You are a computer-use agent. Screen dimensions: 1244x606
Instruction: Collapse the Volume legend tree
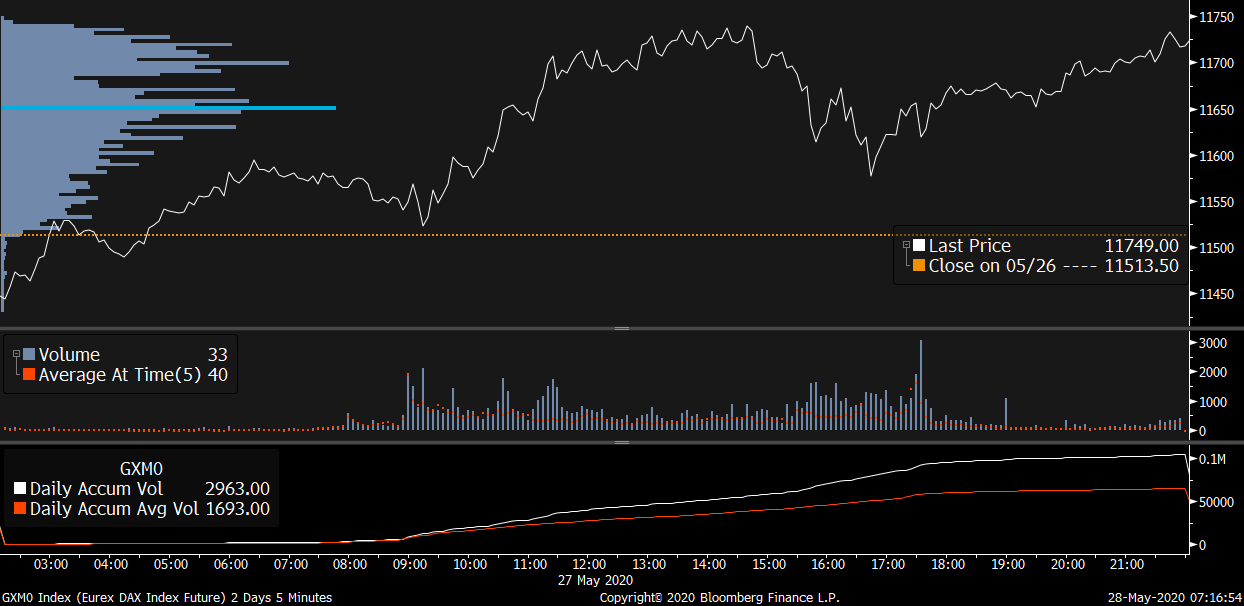pos(14,355)
